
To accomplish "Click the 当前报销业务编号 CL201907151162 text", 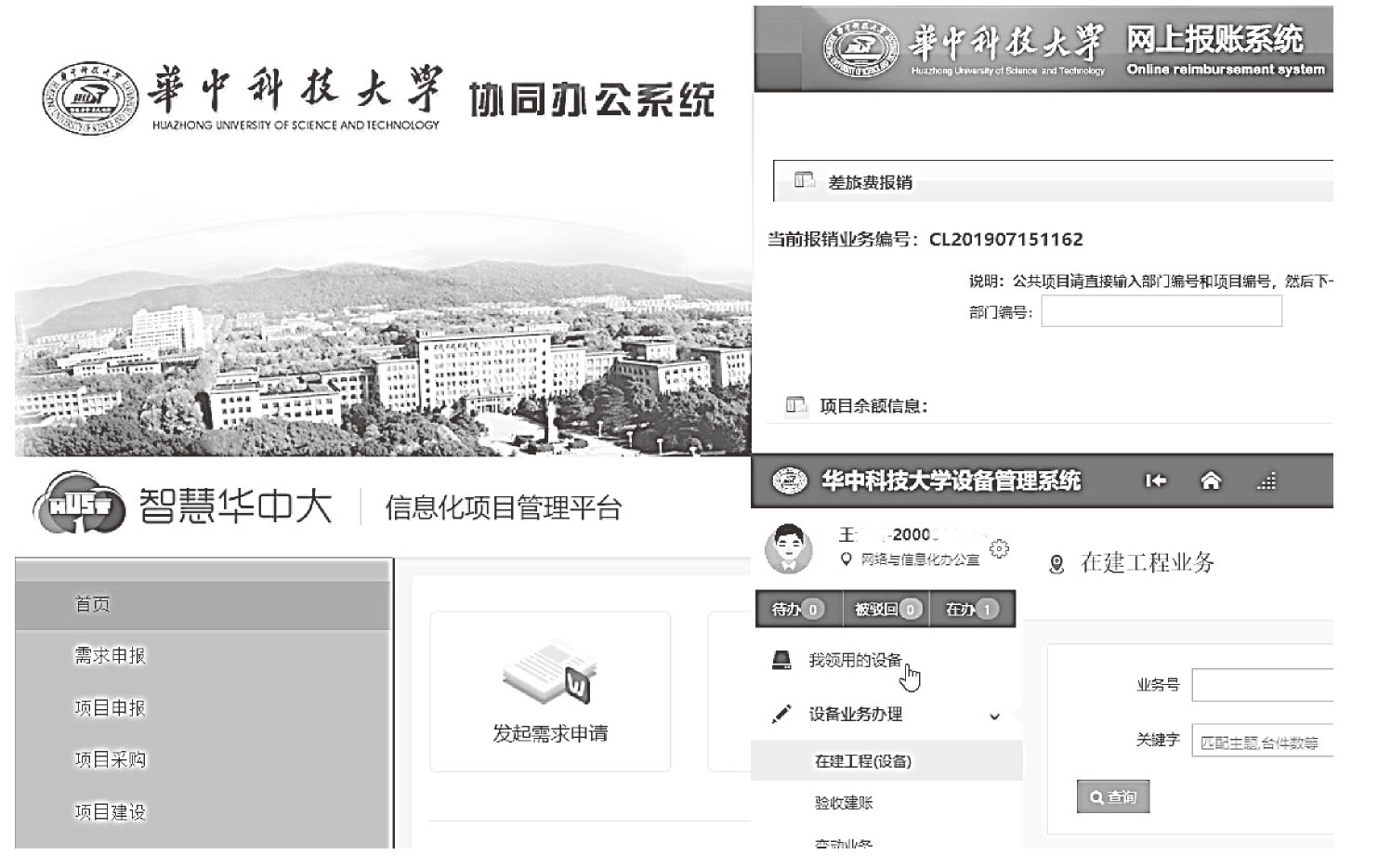I will (x=925, y=239).
